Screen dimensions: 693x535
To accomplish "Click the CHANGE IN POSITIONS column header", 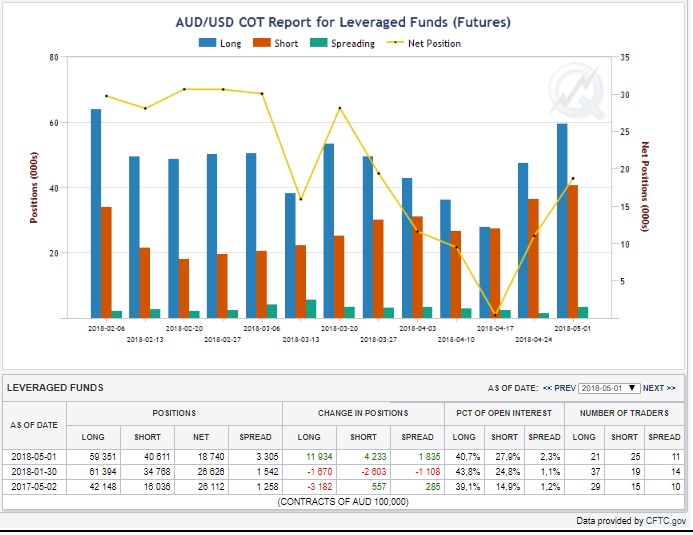I will coord(363,413).
